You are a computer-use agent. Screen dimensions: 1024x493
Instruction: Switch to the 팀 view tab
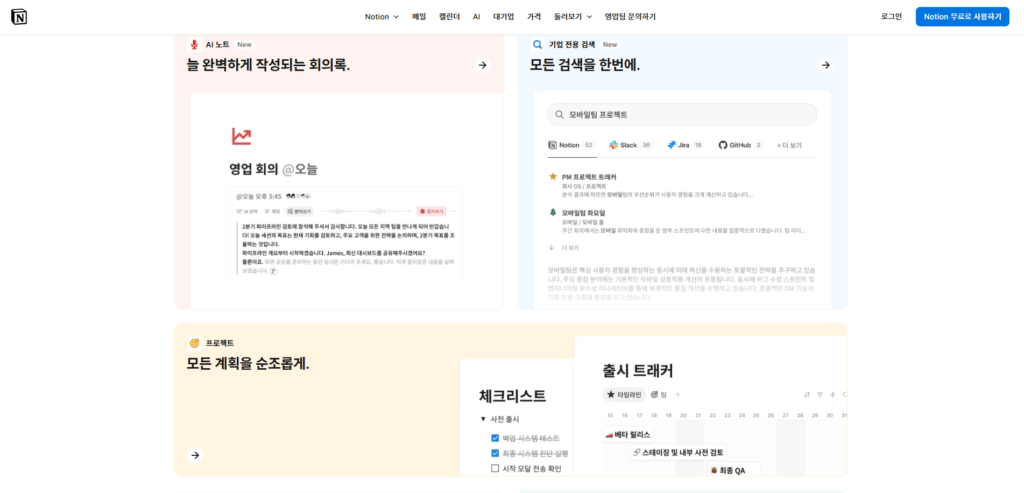[x=658, y=394]
